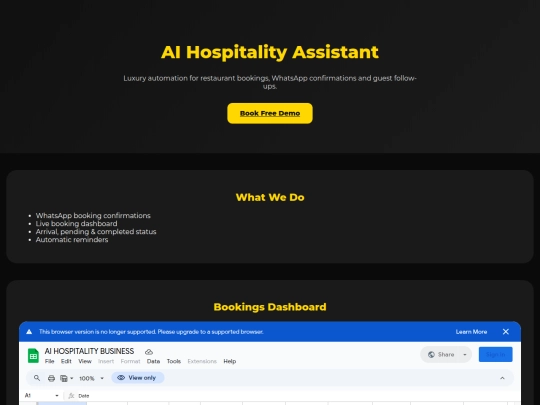Click the Sign in button

coord(496,354)
